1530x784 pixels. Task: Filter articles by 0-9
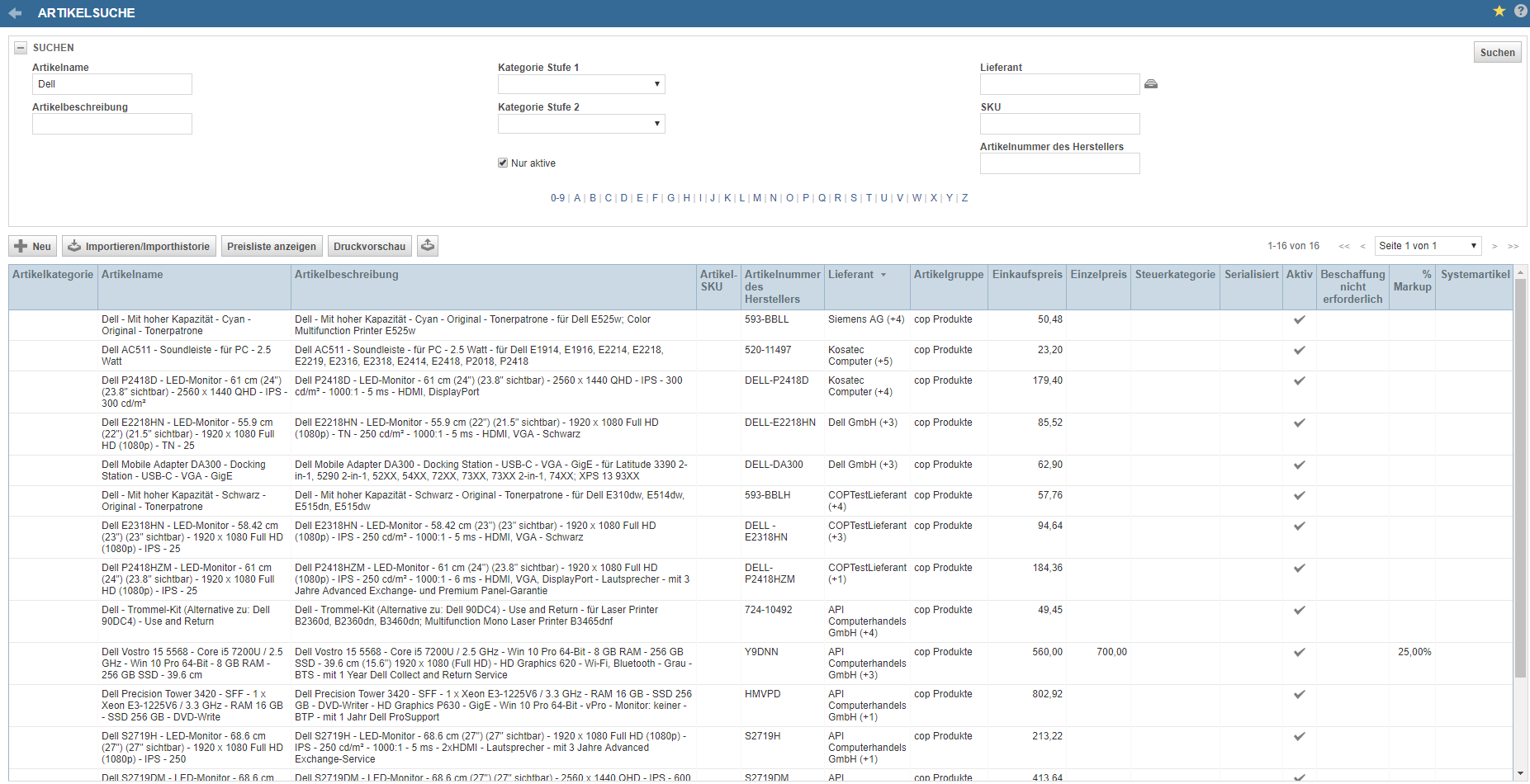558,198
